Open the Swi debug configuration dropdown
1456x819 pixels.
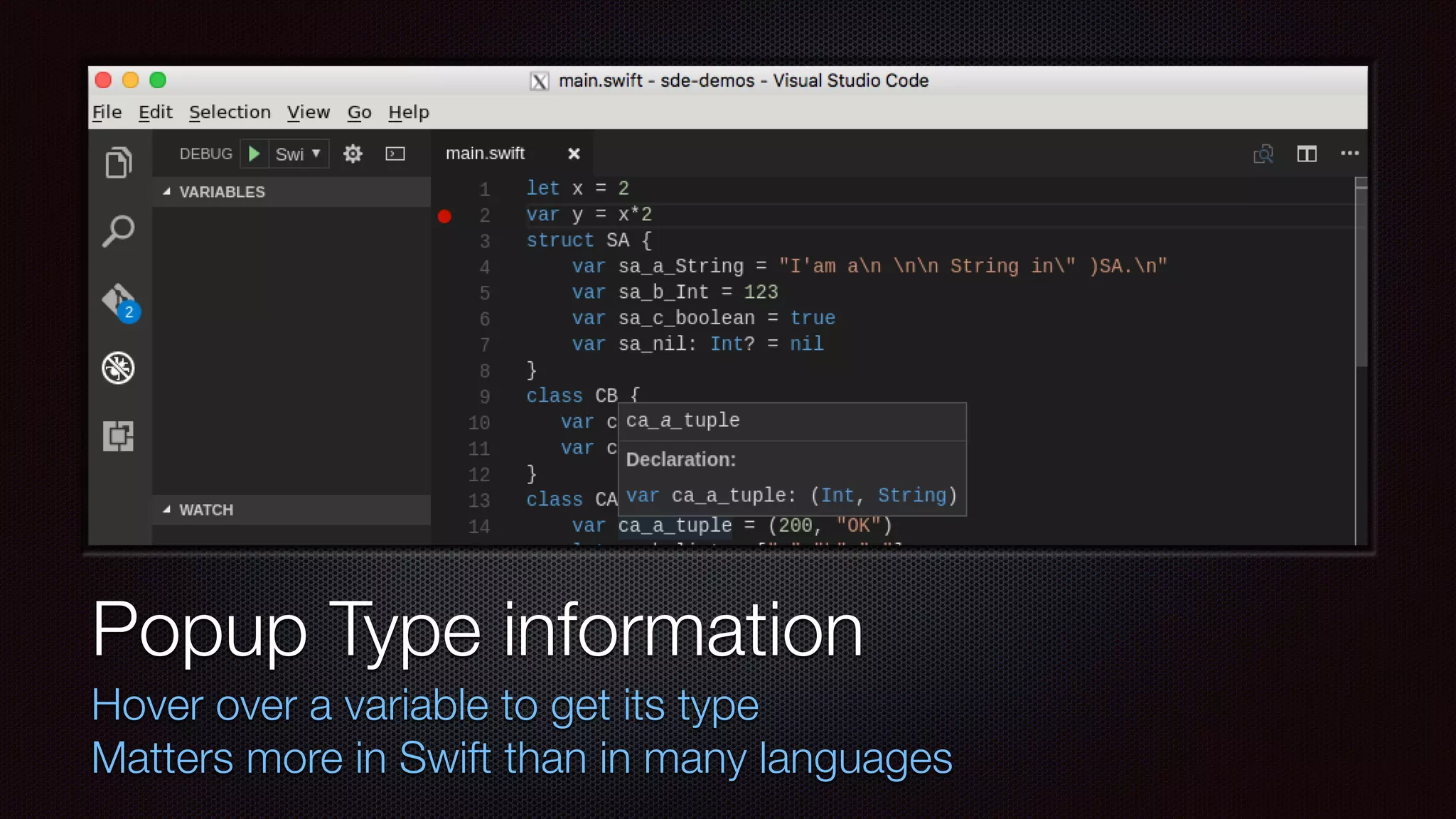pyautogui.click(x=298, y=154)
